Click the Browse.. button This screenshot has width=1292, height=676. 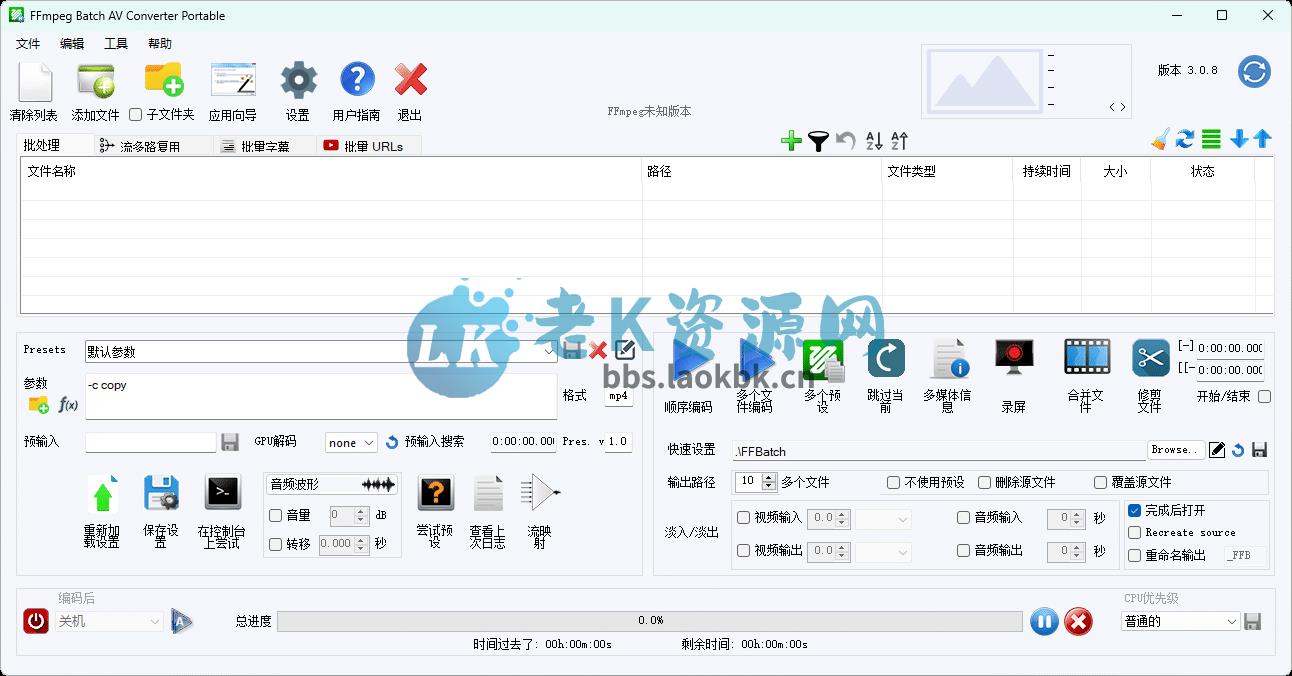pos(1174,450)
